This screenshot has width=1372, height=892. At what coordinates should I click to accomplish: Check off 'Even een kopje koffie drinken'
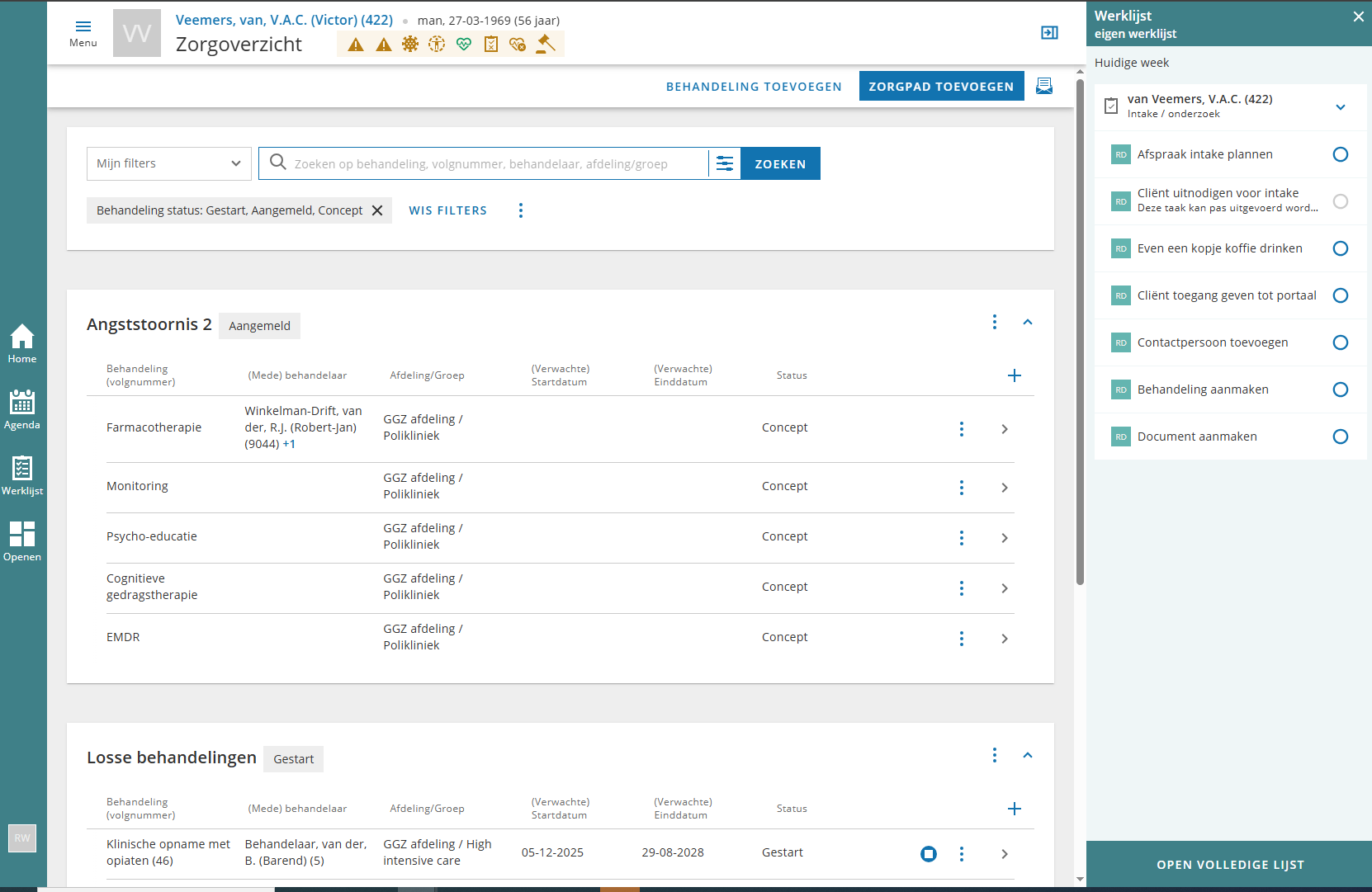tap(1341, 248)
